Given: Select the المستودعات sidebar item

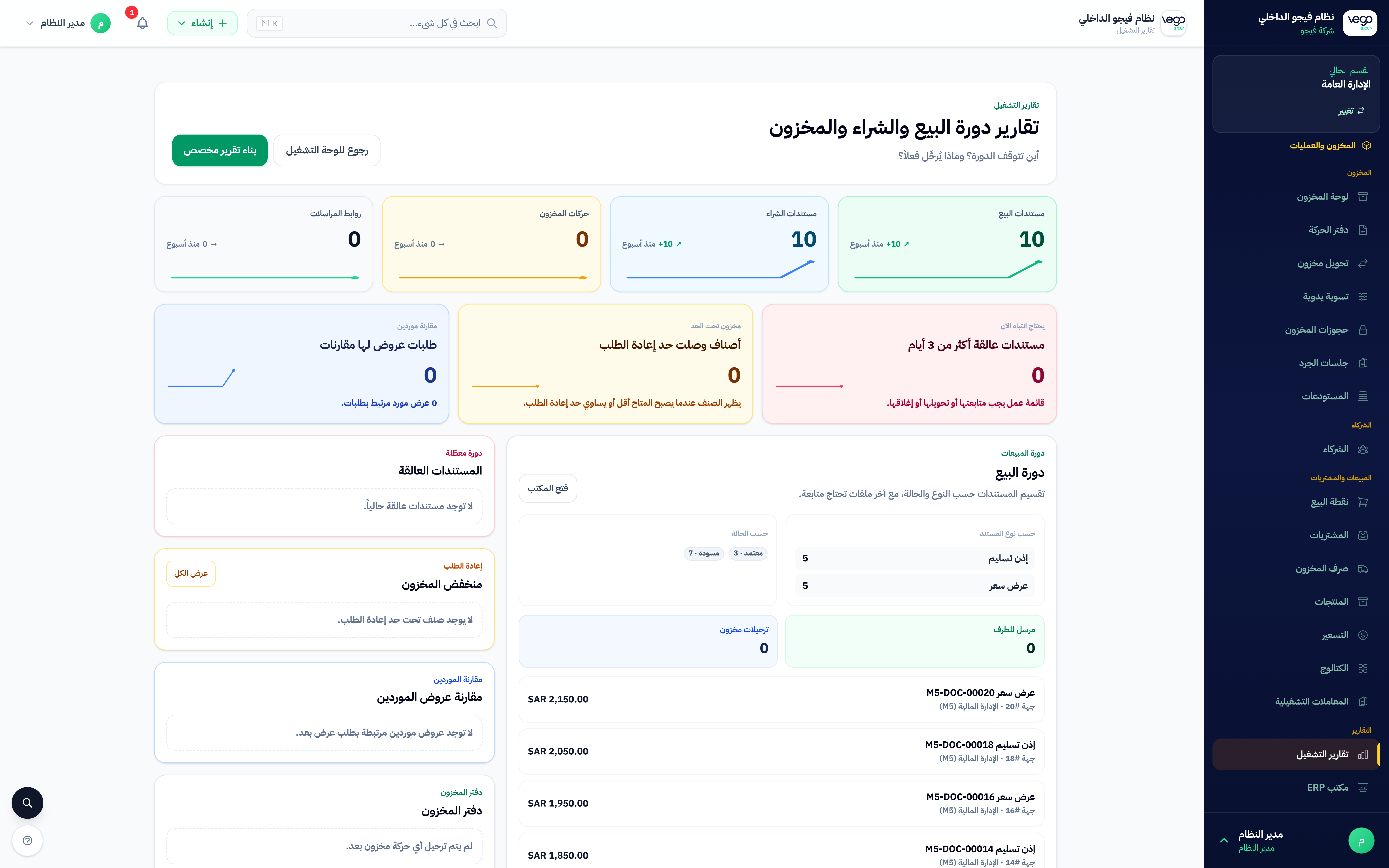Looking at the screenshot, I should click(x=1296, y=397).
